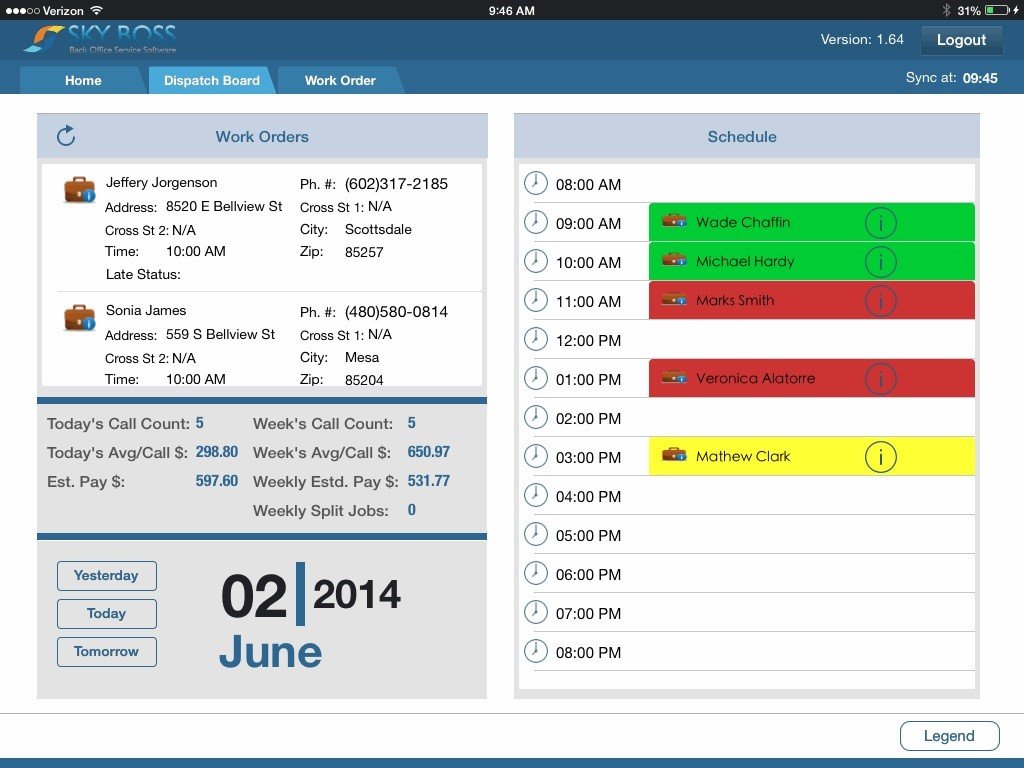This screenshot has width=1024, height=768.
Task: Jump to Today's schedule
Action: tap(106, 613)
